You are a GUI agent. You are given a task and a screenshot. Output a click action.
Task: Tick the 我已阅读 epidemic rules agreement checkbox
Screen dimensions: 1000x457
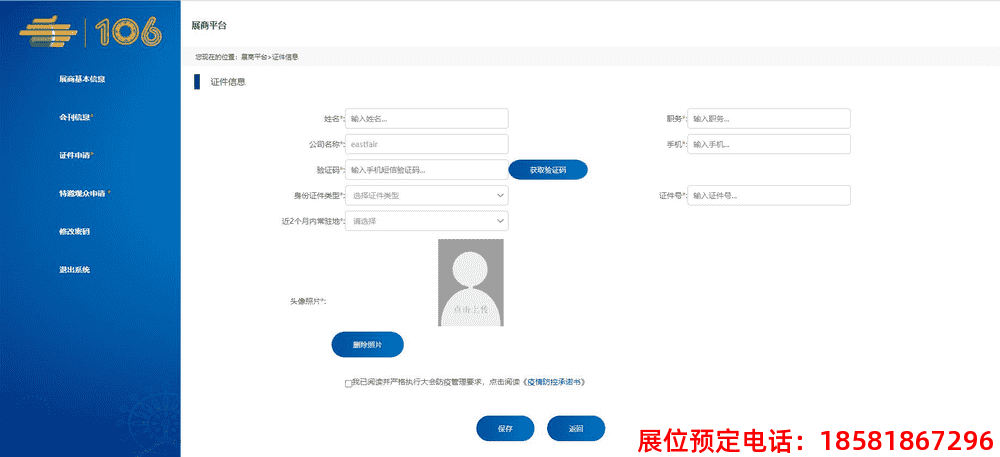coord(348,383)
